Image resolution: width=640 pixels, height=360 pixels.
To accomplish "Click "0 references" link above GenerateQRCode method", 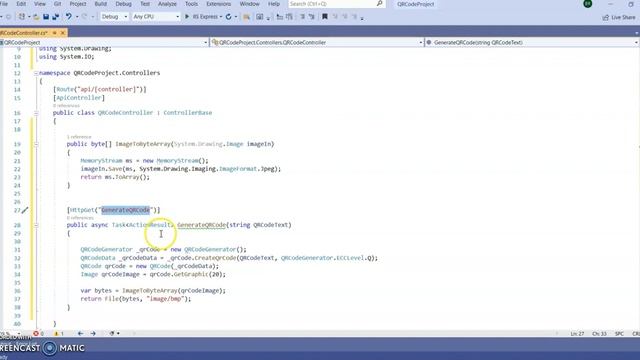I will tap(80, 218).
